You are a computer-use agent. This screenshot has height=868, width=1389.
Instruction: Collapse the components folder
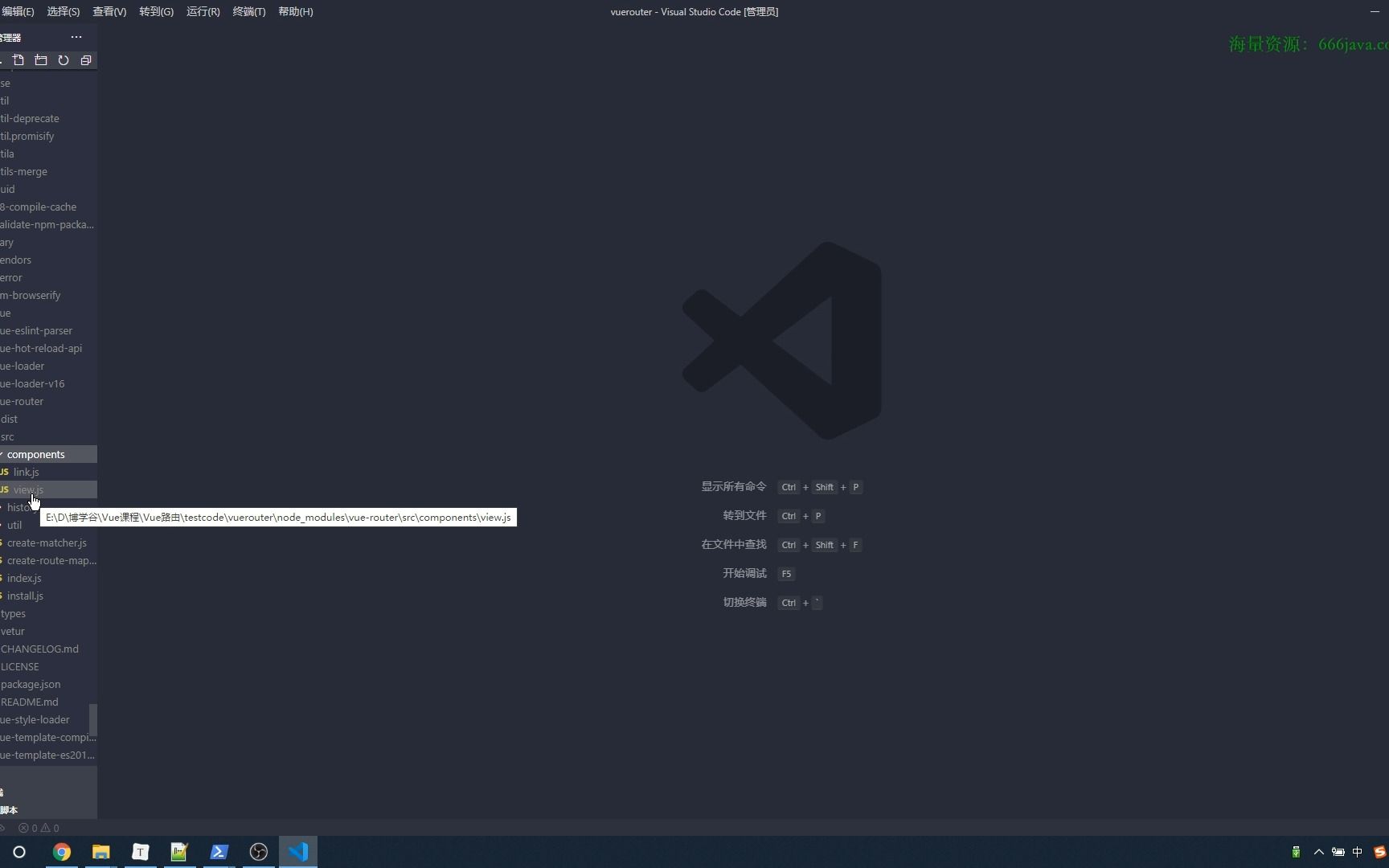(48, 454)
